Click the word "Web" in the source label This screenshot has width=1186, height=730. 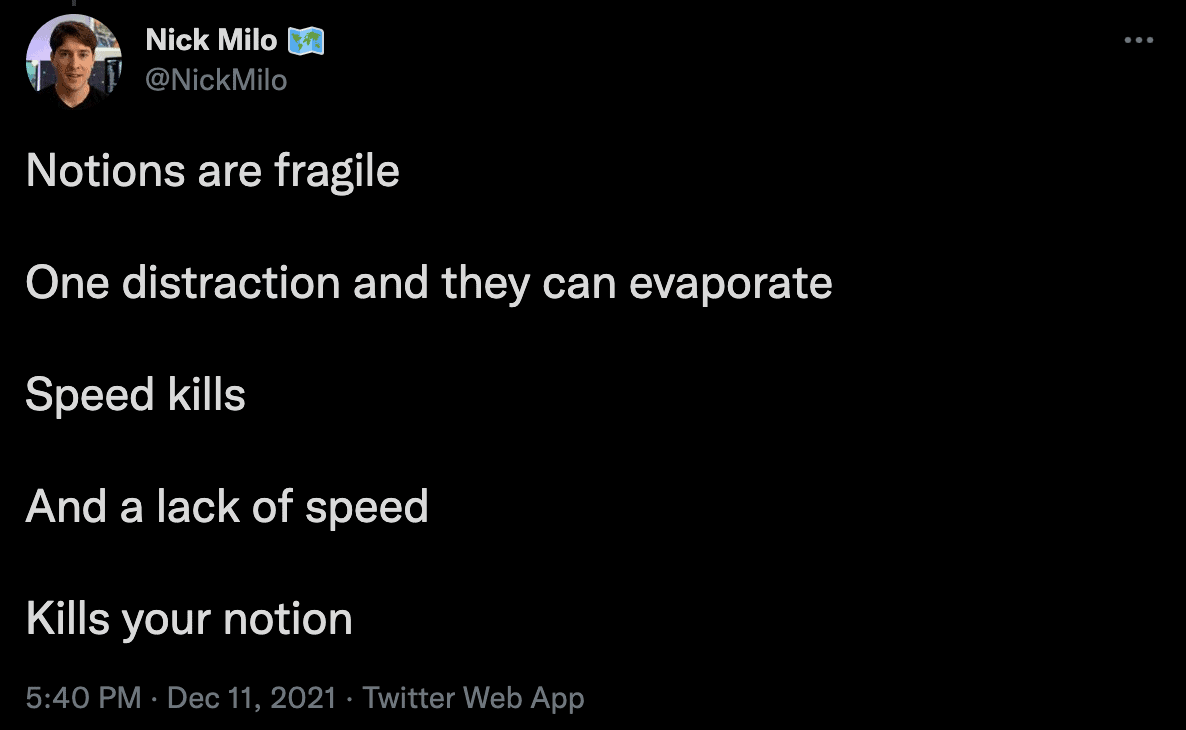[492, 697]
